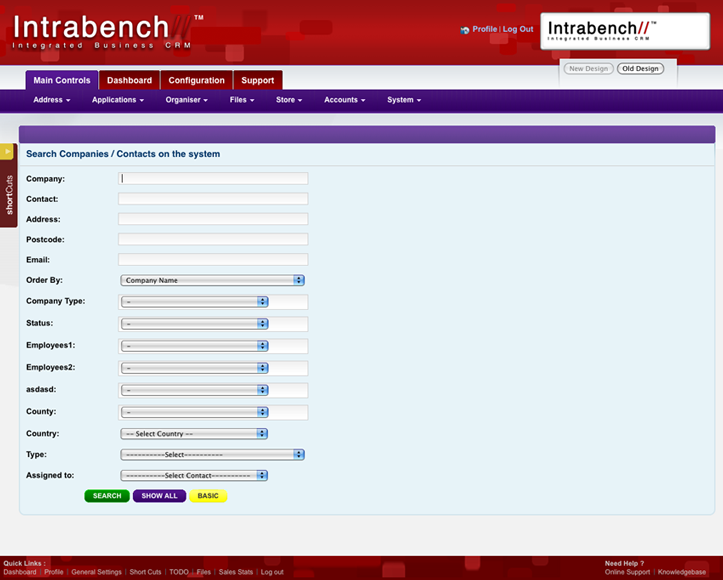Screen dimensions: 723x580
Task: Focus the Contact input field
Action: click(x=213, y=199)
